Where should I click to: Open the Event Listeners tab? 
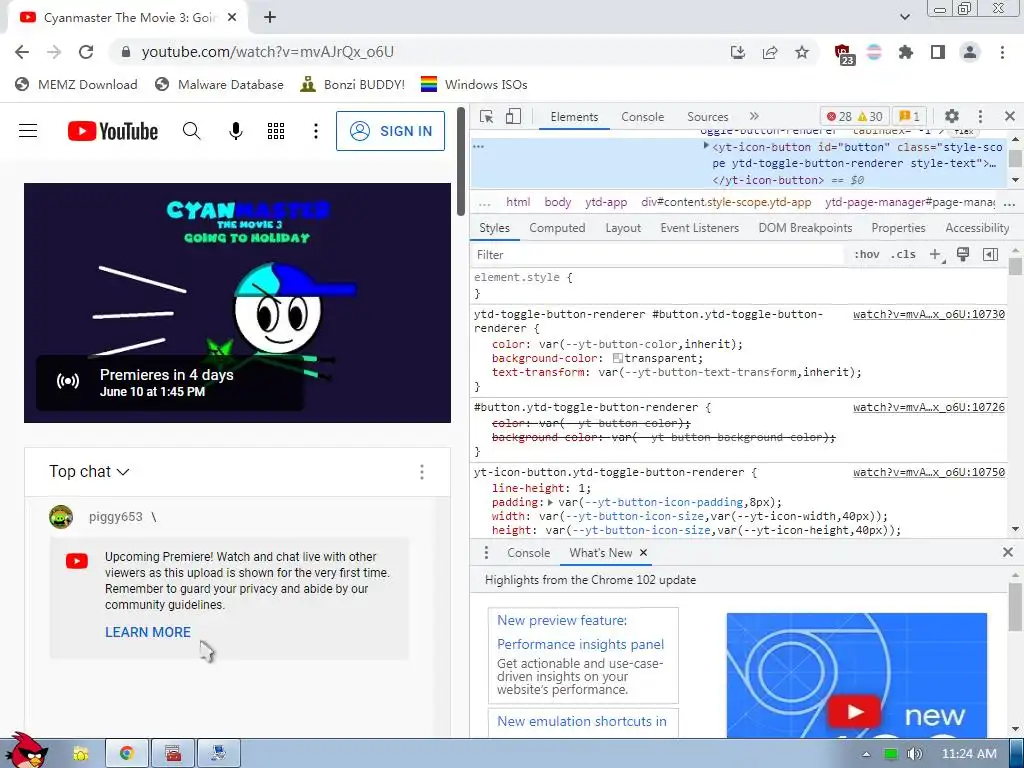699,228
